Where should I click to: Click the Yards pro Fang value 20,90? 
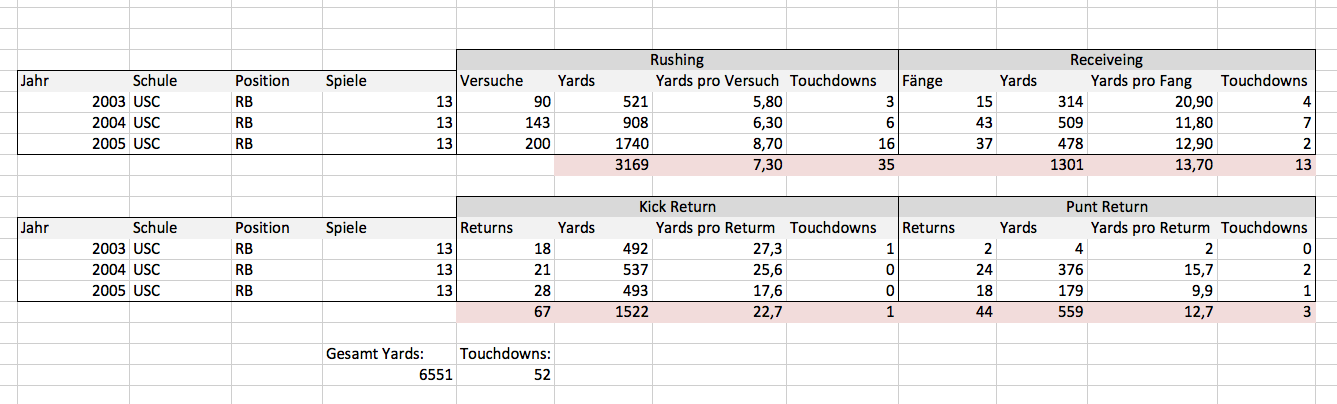(1153, 101)
